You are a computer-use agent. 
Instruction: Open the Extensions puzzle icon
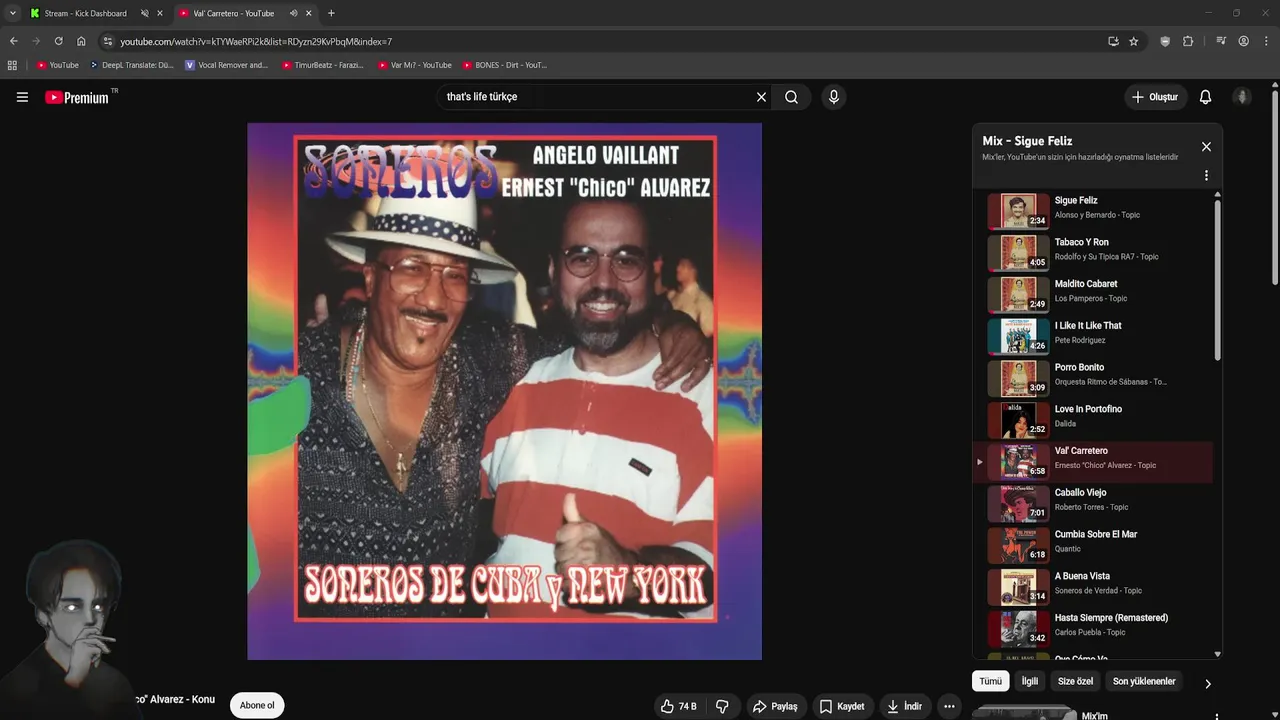pos(1188,41)
